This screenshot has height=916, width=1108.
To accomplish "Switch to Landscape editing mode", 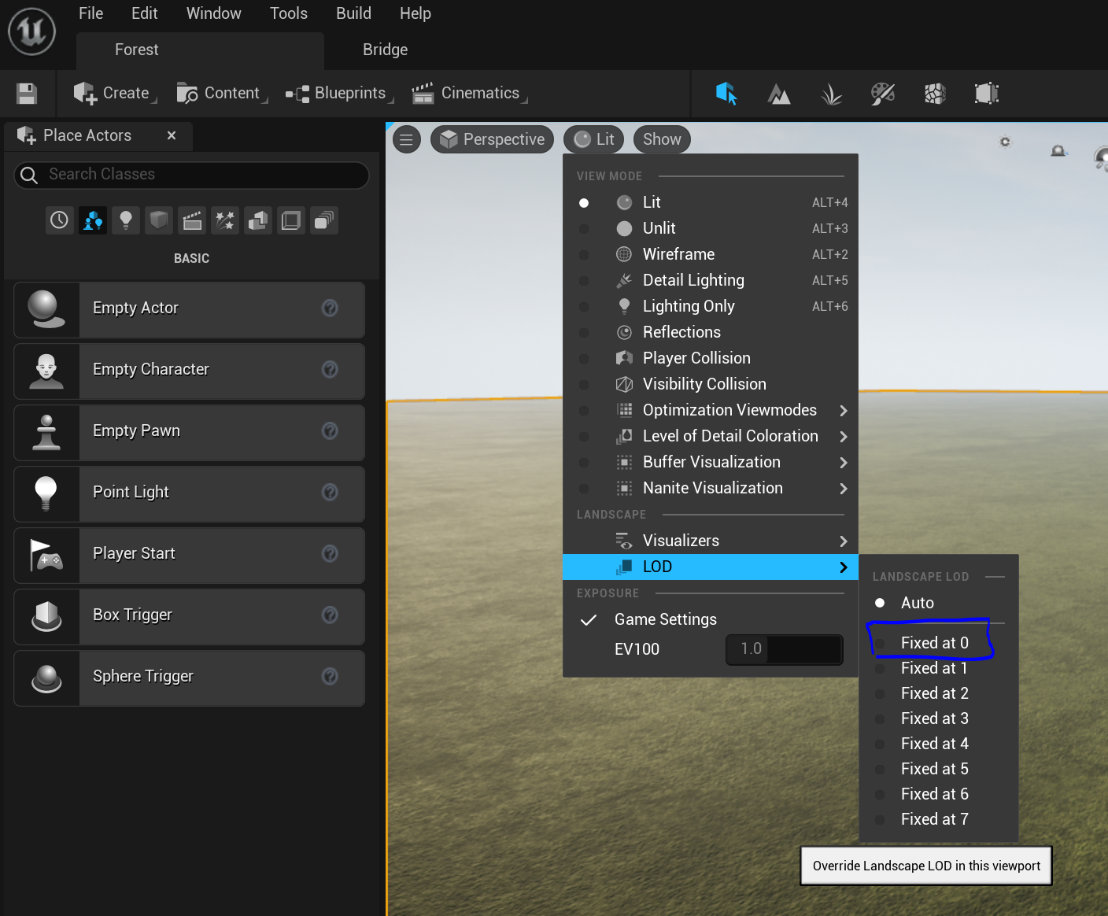I will [x=779, y=93].
